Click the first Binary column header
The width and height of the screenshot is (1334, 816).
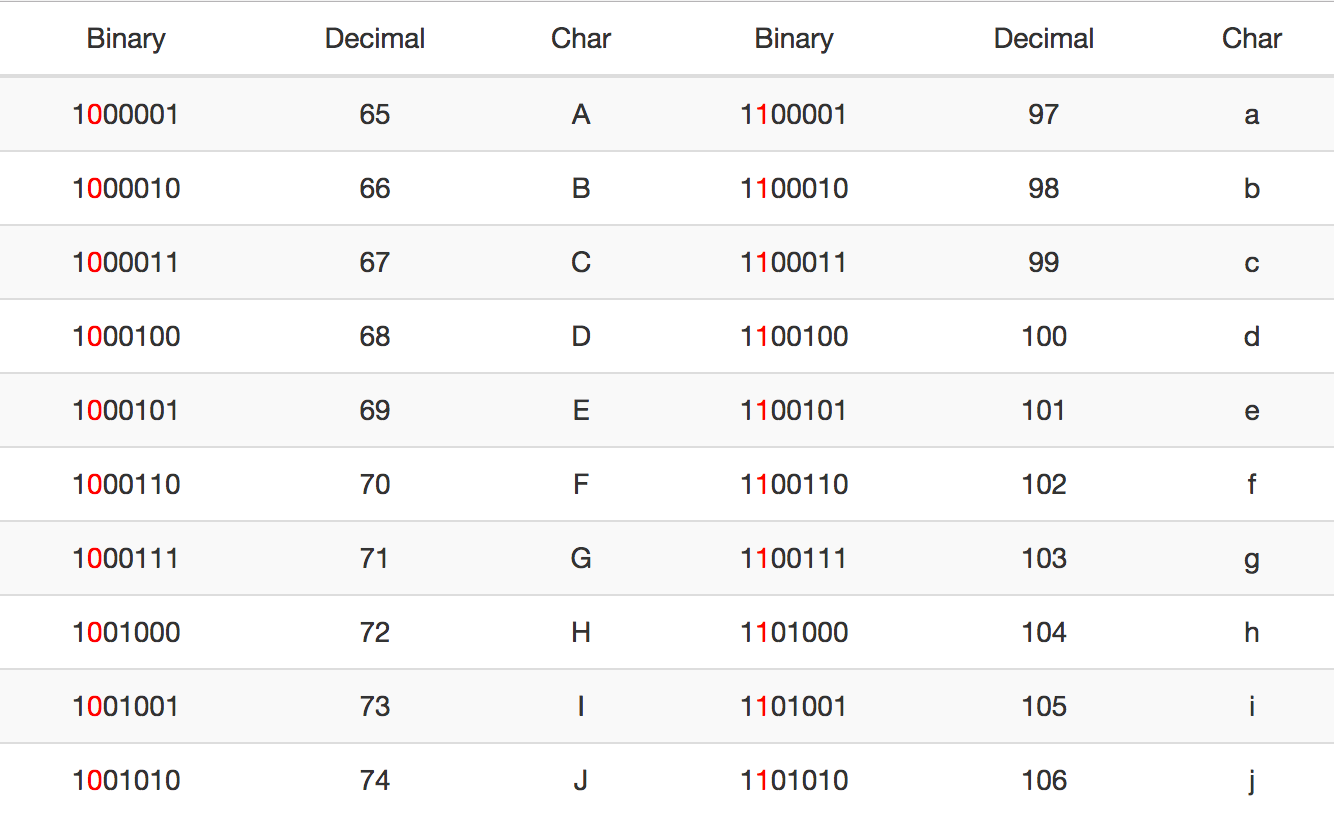pos(126,39)
